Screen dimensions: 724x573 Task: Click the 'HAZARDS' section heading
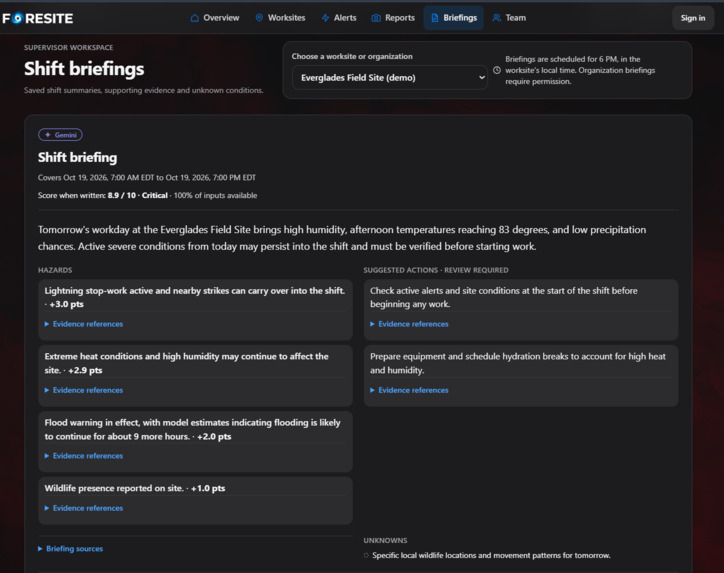coord(55,270)
